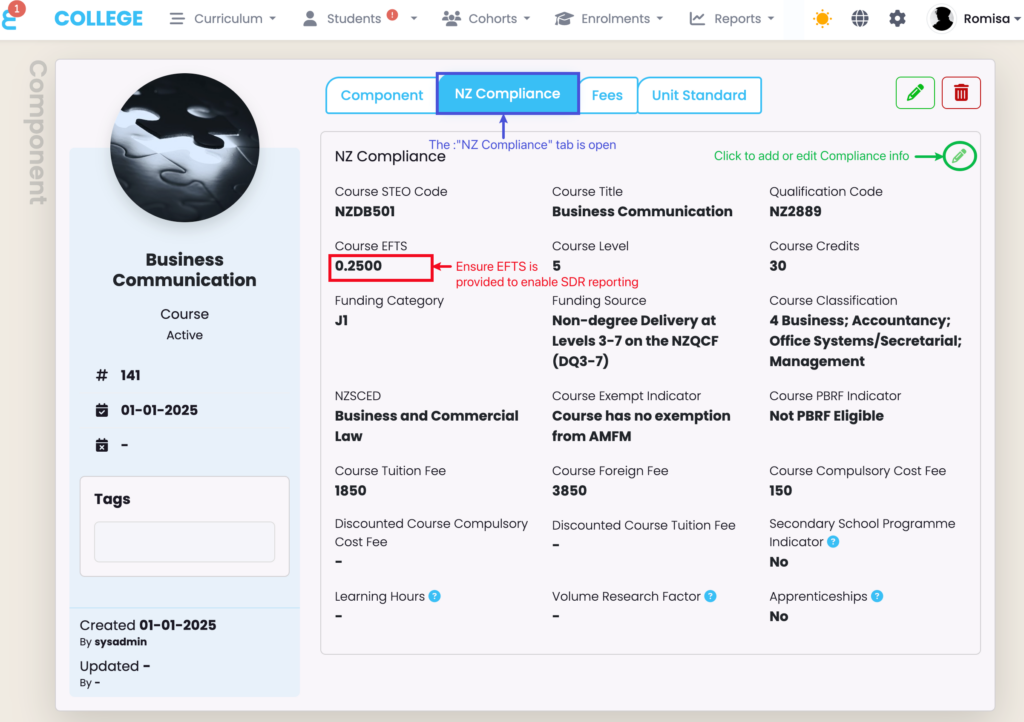1024x722 pixels.
Task: Open the Unit Standard tab
Action: 699,95
